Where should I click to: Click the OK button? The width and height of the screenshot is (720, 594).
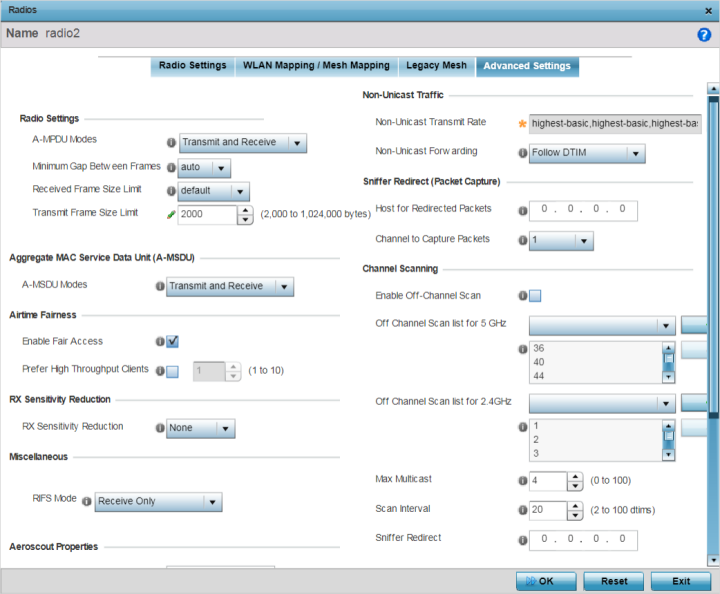(x=546, y=580)
